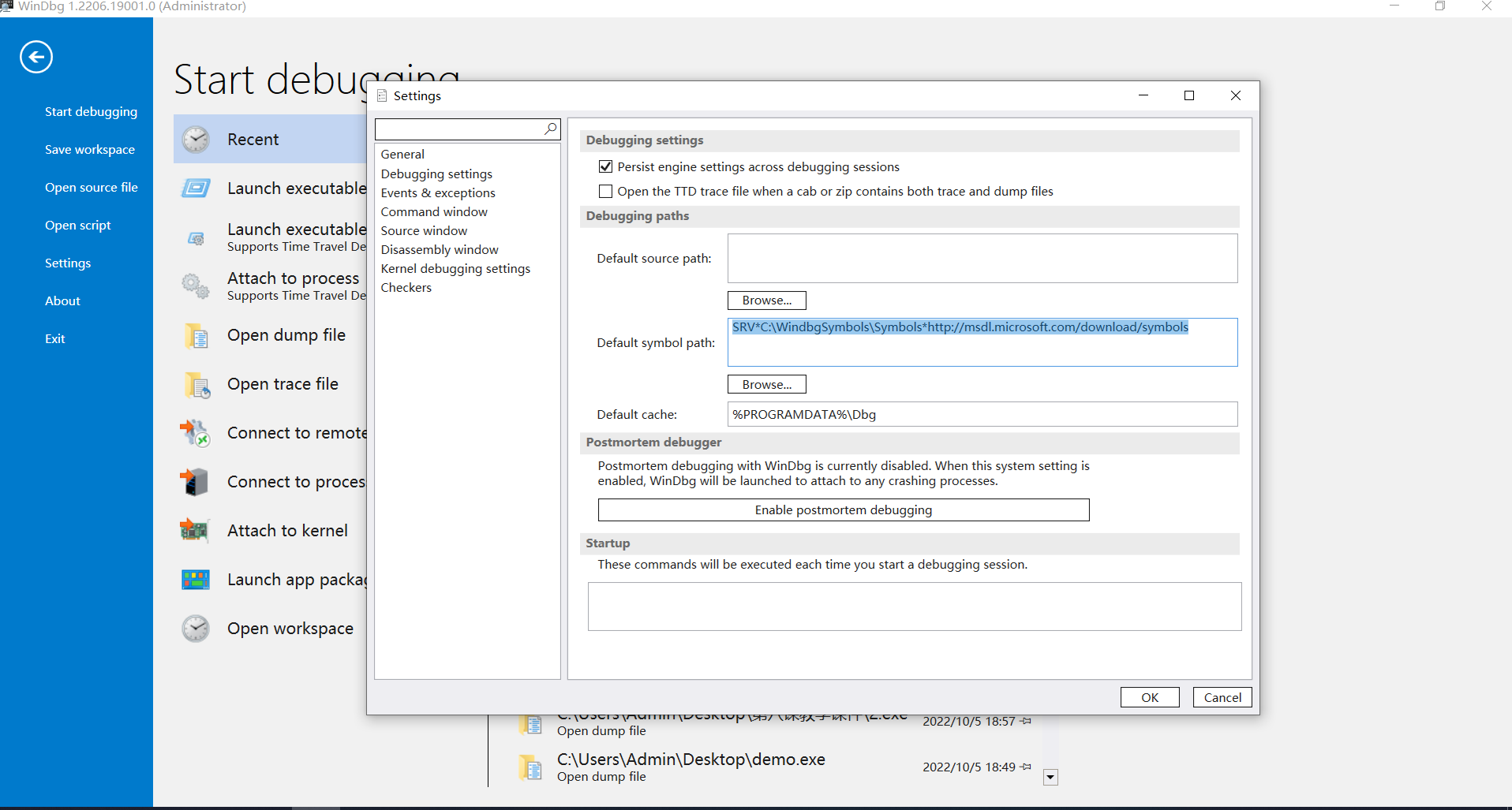This screenshot has width=1512, height=810.
Task: Click the Startup commands text box
Action: point(915,607)
